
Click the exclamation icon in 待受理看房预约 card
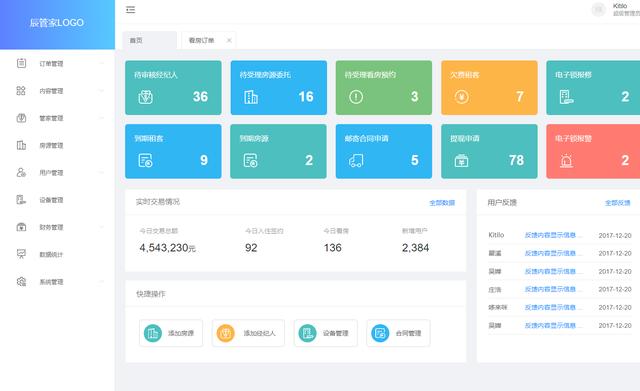pyautogui.click(x=356, y=97)
